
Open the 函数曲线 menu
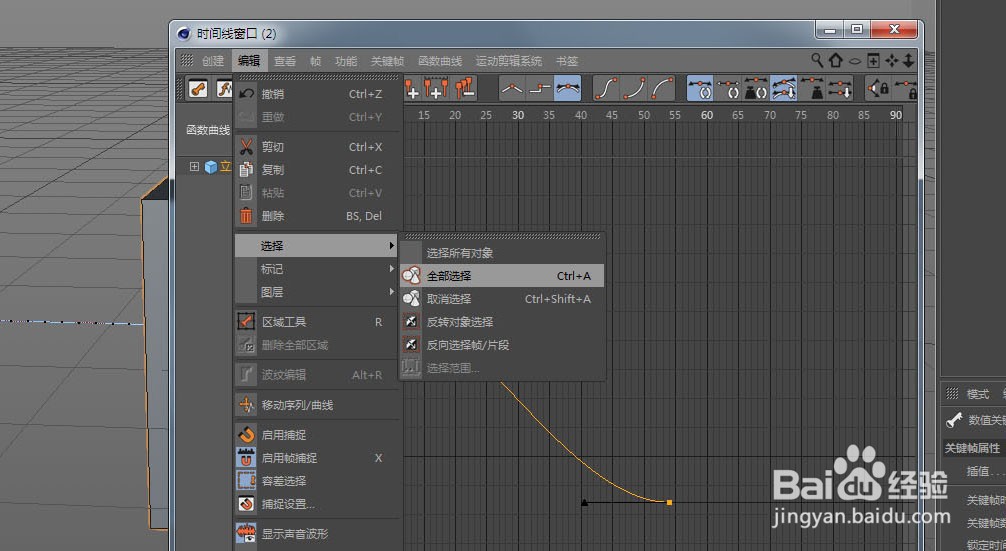[x=440, y=61]
